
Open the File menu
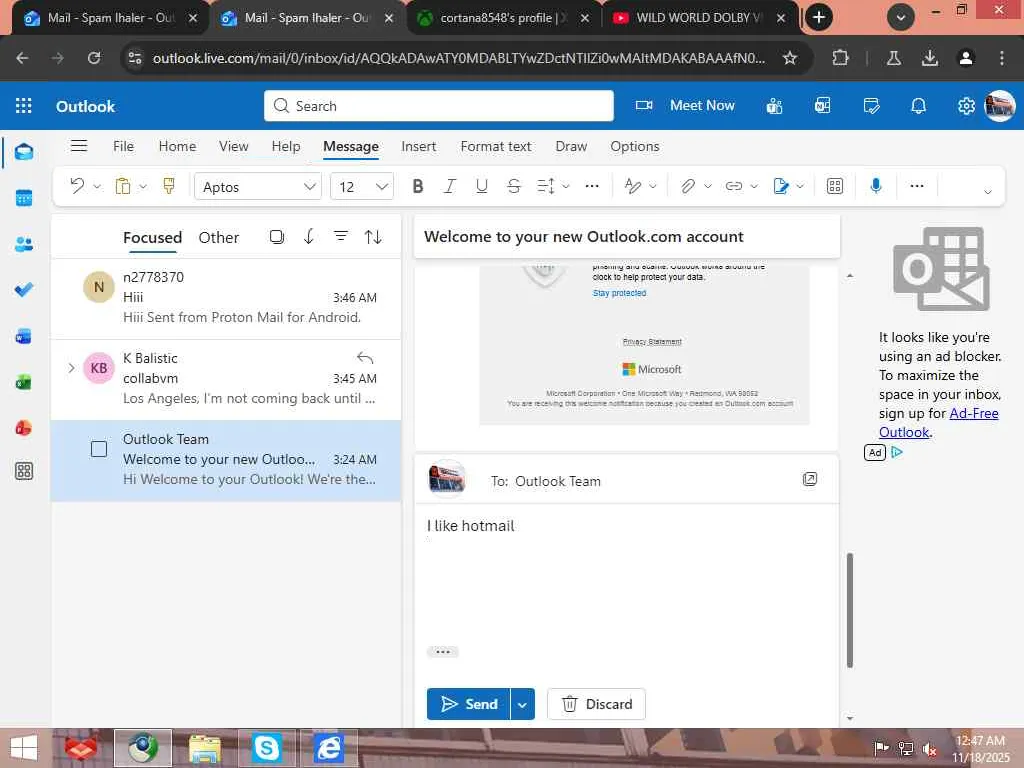pos(123,146)
